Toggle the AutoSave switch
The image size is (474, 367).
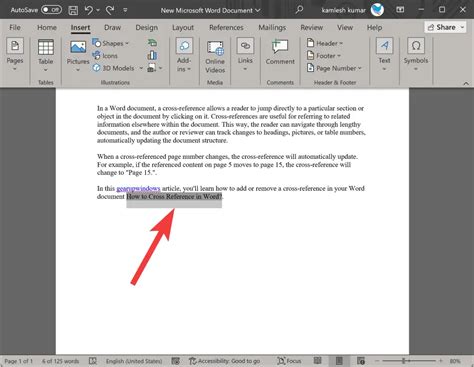51,10
